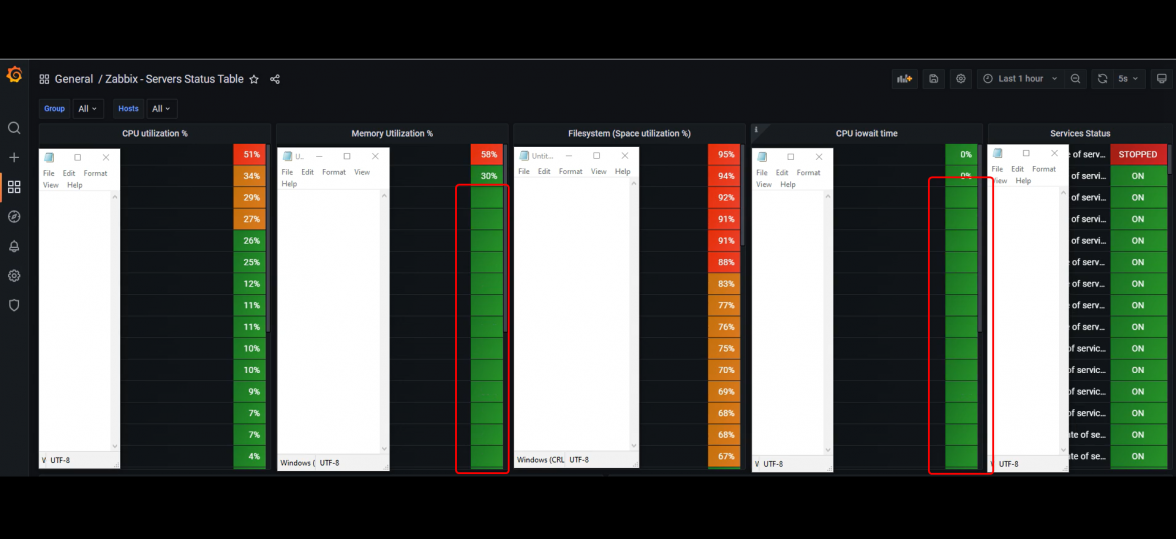Click the 4% CPU utilization cell
Image resolution: width=1176 pixels, height=539 pixels.
[249, 457]
